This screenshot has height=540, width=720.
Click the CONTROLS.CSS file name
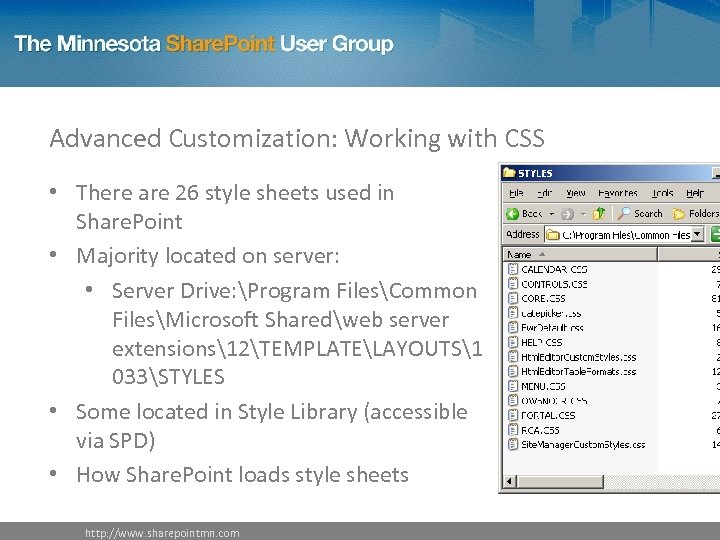coord(554,284)
